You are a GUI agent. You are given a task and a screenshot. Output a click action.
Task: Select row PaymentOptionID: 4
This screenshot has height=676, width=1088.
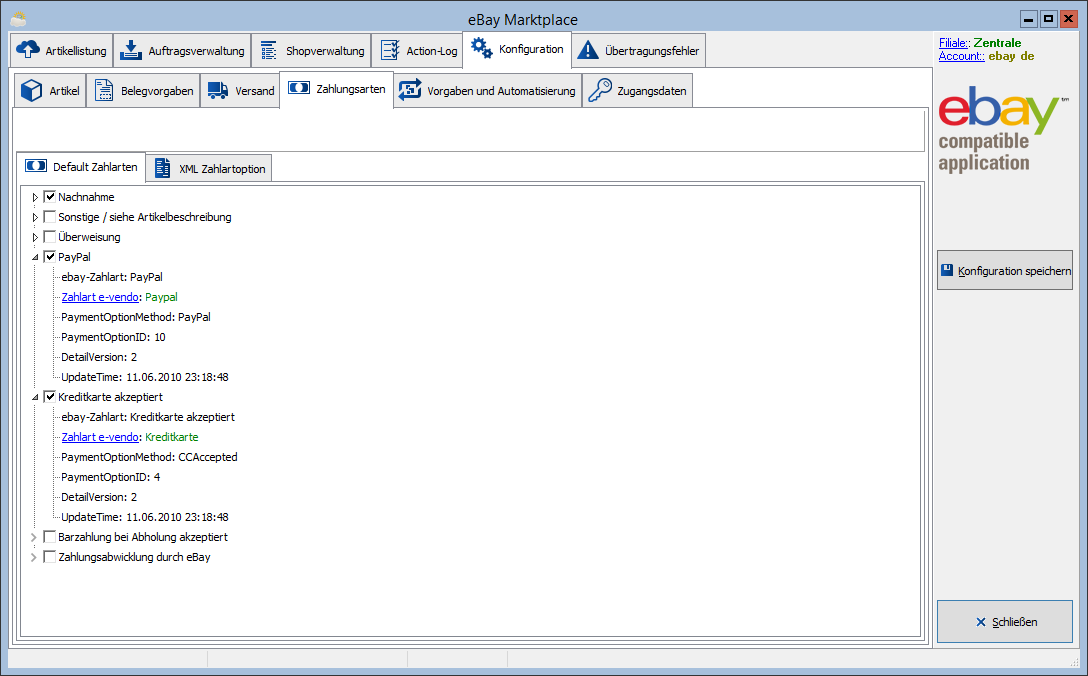[110, 478]
